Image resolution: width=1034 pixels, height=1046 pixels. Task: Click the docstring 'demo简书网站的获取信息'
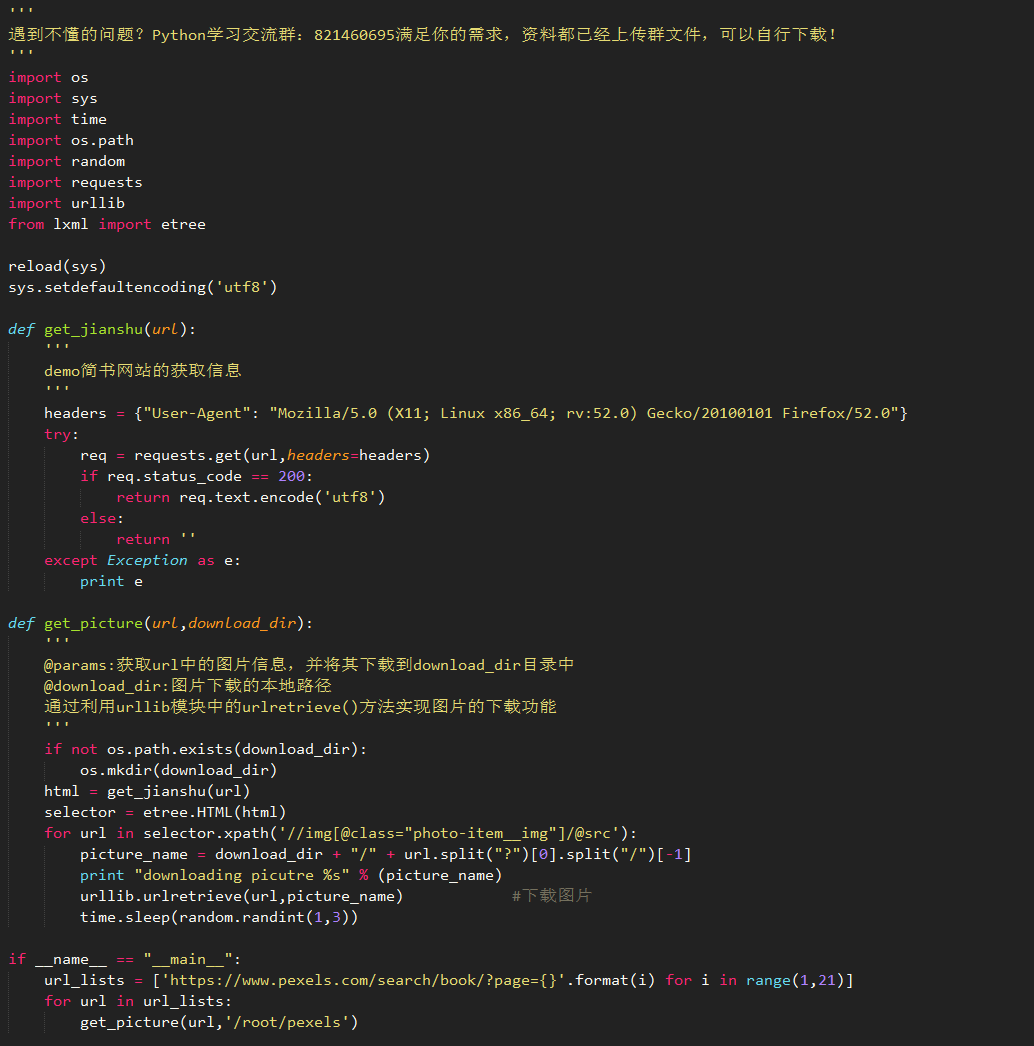point(143,371)
